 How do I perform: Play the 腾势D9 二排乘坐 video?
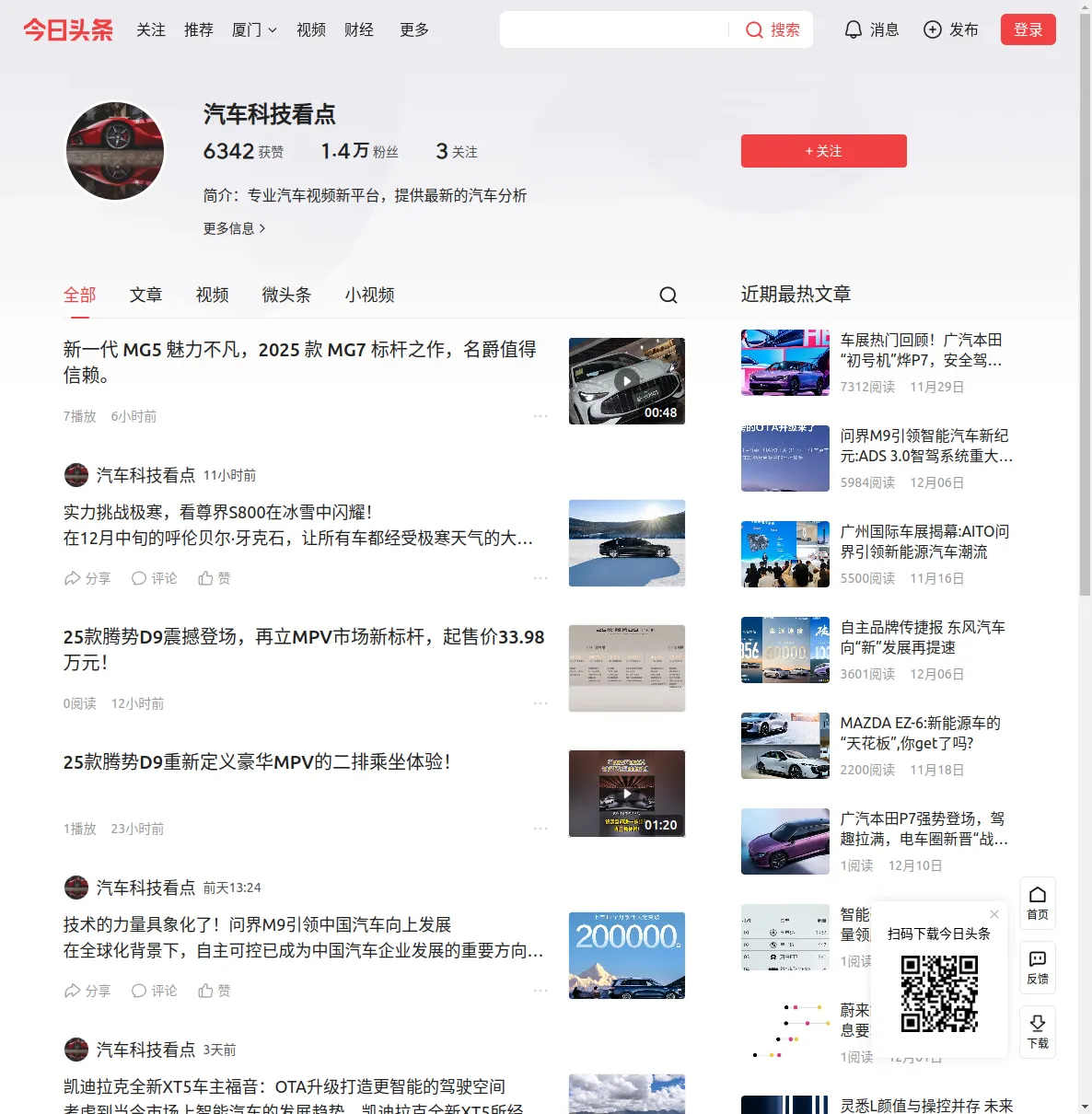pyautogui.click(x=627, y=794)
